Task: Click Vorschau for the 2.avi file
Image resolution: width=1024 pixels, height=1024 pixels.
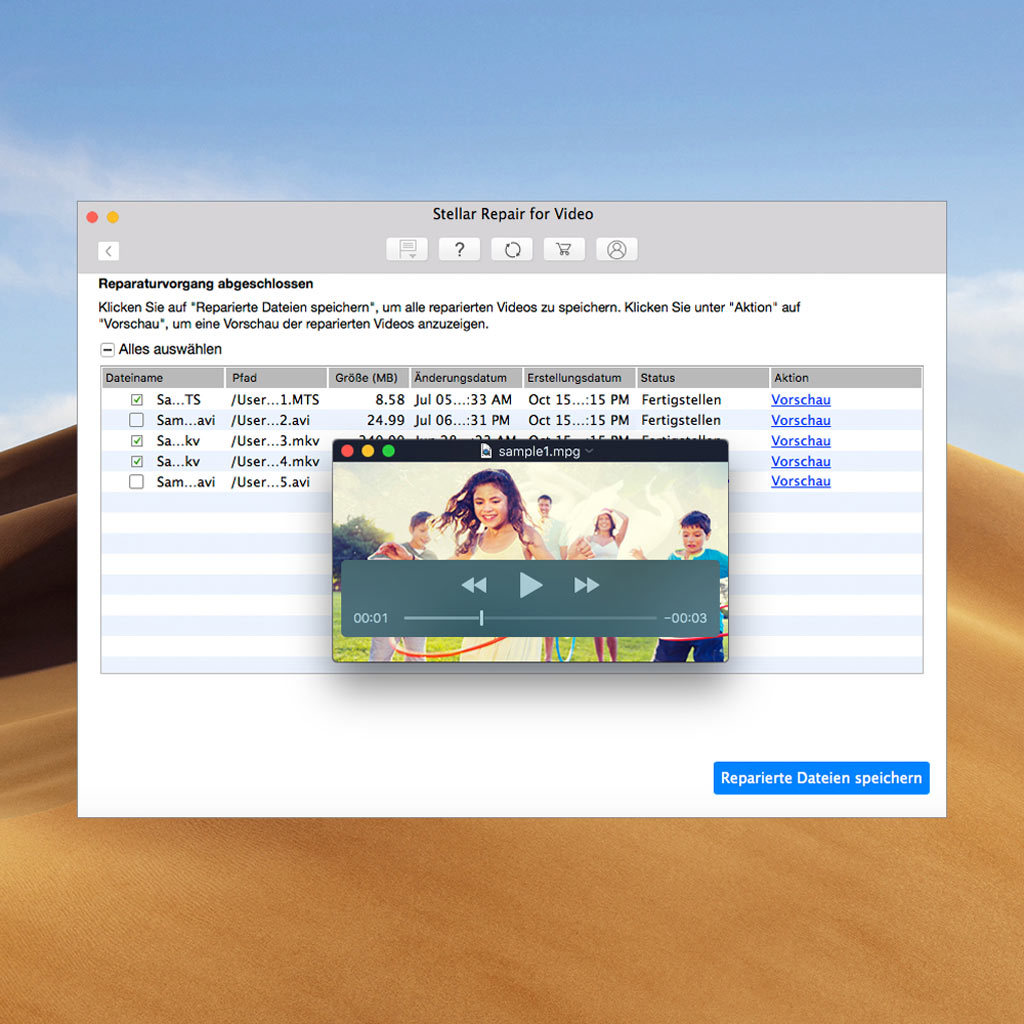Action: [801, 420]
